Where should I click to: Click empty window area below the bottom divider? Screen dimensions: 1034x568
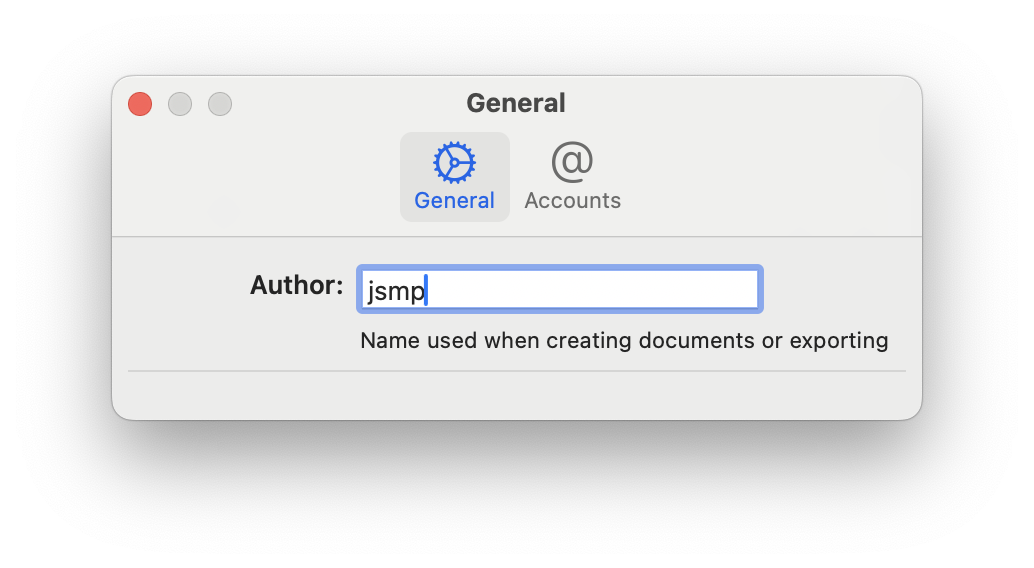click(516, 396)
